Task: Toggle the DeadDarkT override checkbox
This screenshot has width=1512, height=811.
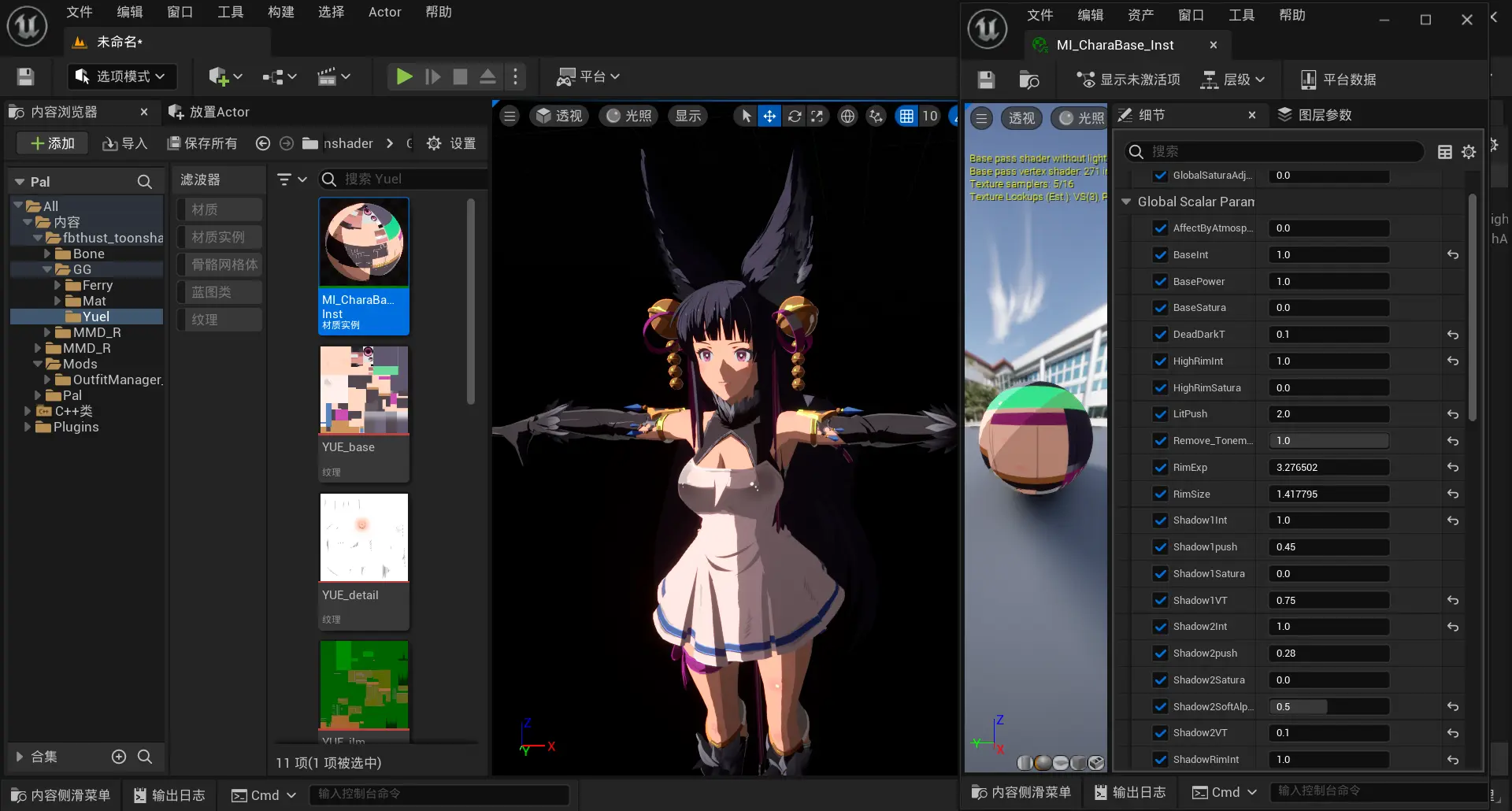Action: point(1160,335)
